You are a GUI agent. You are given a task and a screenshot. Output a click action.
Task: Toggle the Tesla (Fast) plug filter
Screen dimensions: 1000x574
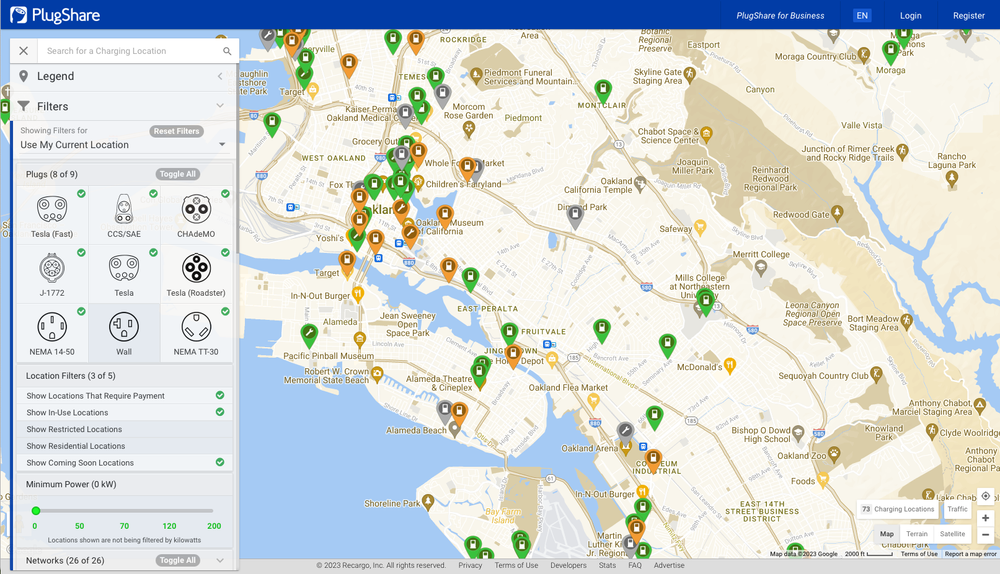52,215
